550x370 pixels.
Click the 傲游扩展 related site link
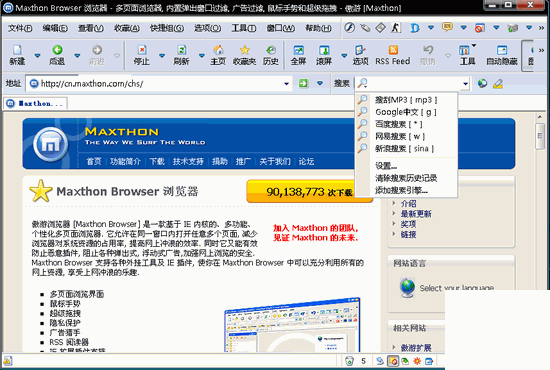pyautogui.click(x=416, y=348)
